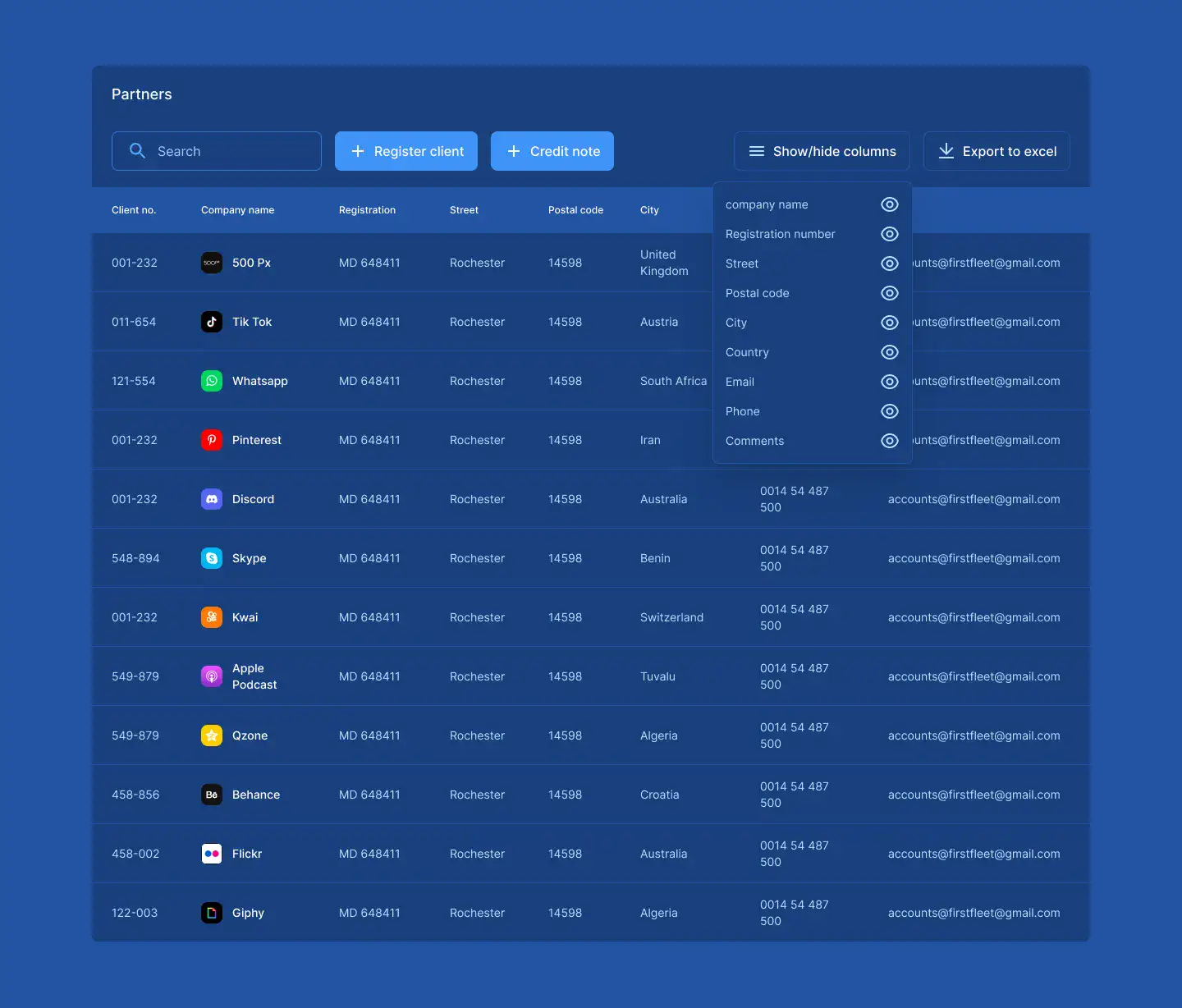The width and height of the screenshot is (1182, 1008).
Task: Sort by Client no. column header
Action: 134,210
